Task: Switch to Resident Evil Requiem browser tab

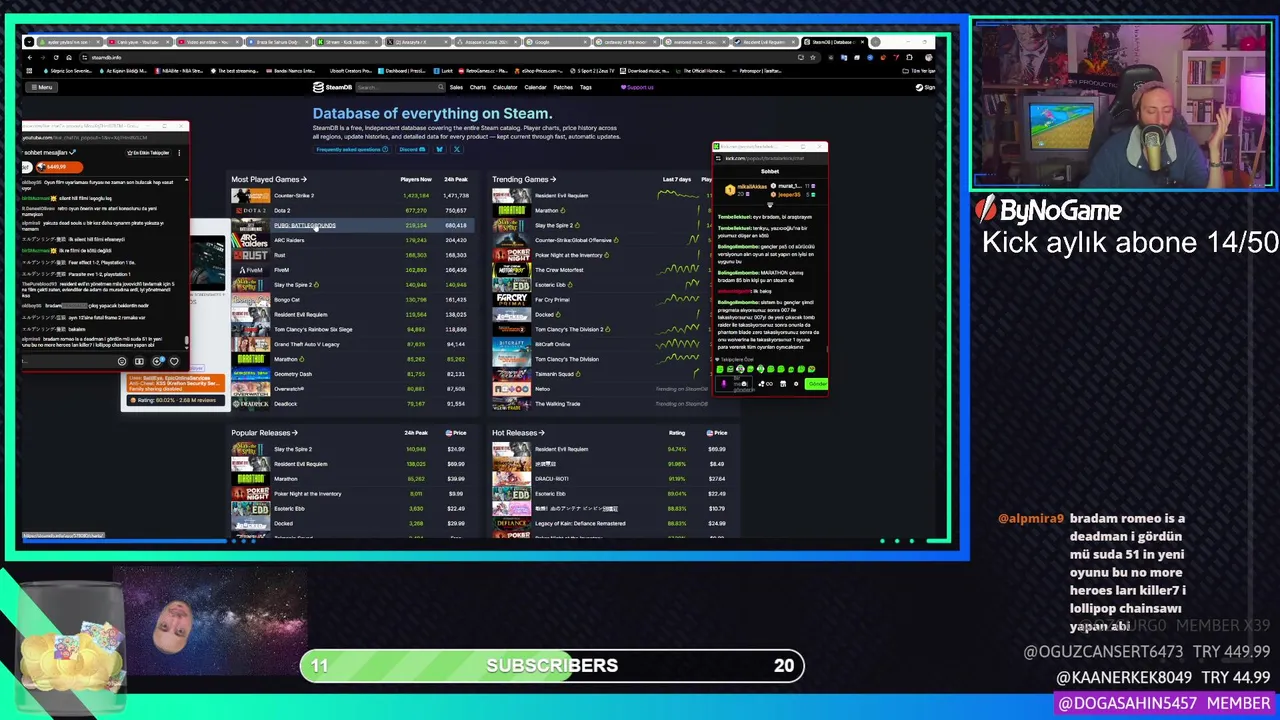Action: 766,42
